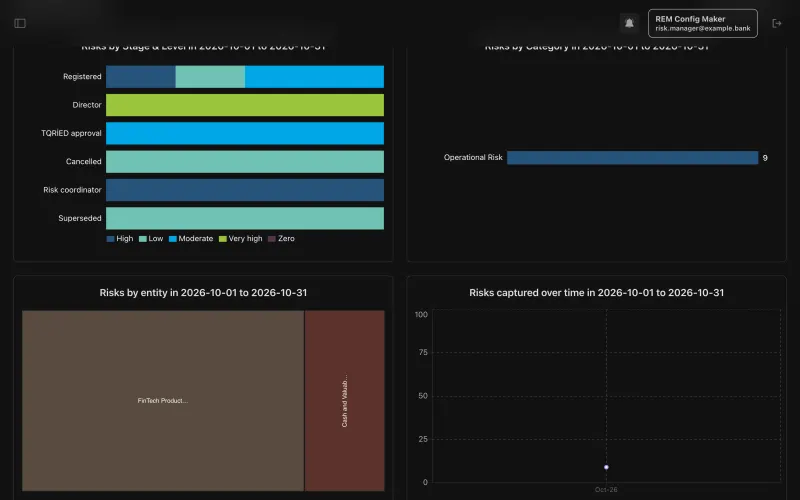Toggle the High legend entry
800x500 pixels.
tap(120, 239)
